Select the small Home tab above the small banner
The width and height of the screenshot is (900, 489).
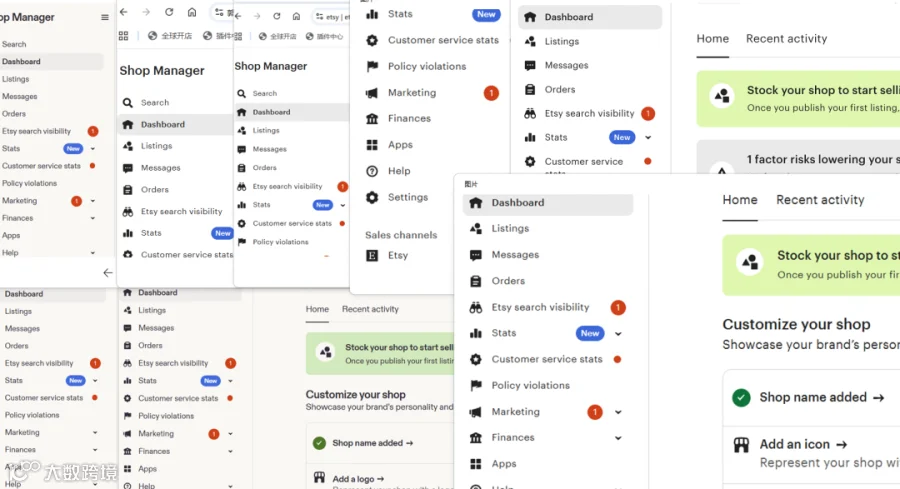pyautogui.click(x=317, y=309)
